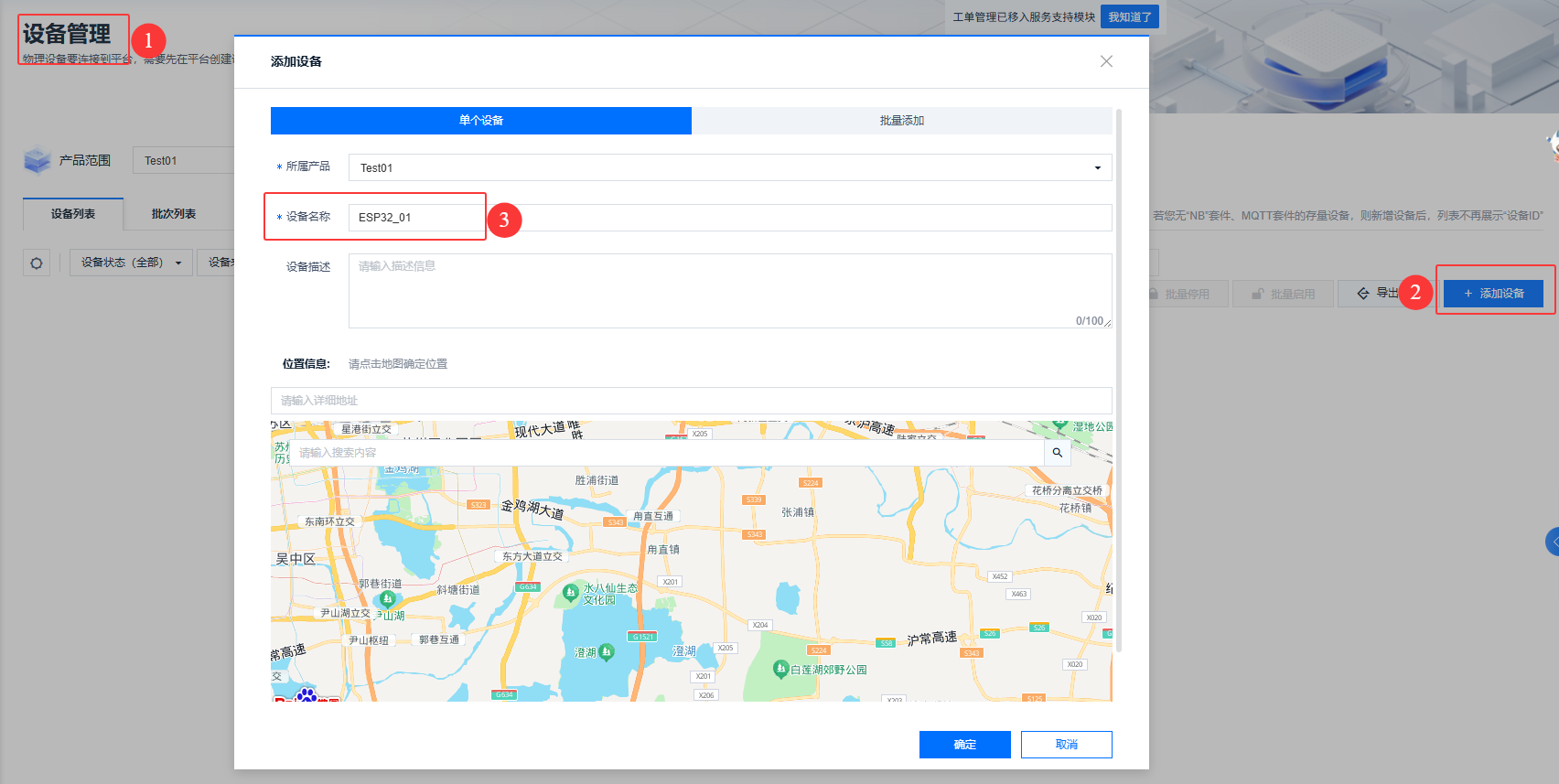Click the 产品范围 cube icon
This screenshot has width=1559, height=784.
point(38,160)
